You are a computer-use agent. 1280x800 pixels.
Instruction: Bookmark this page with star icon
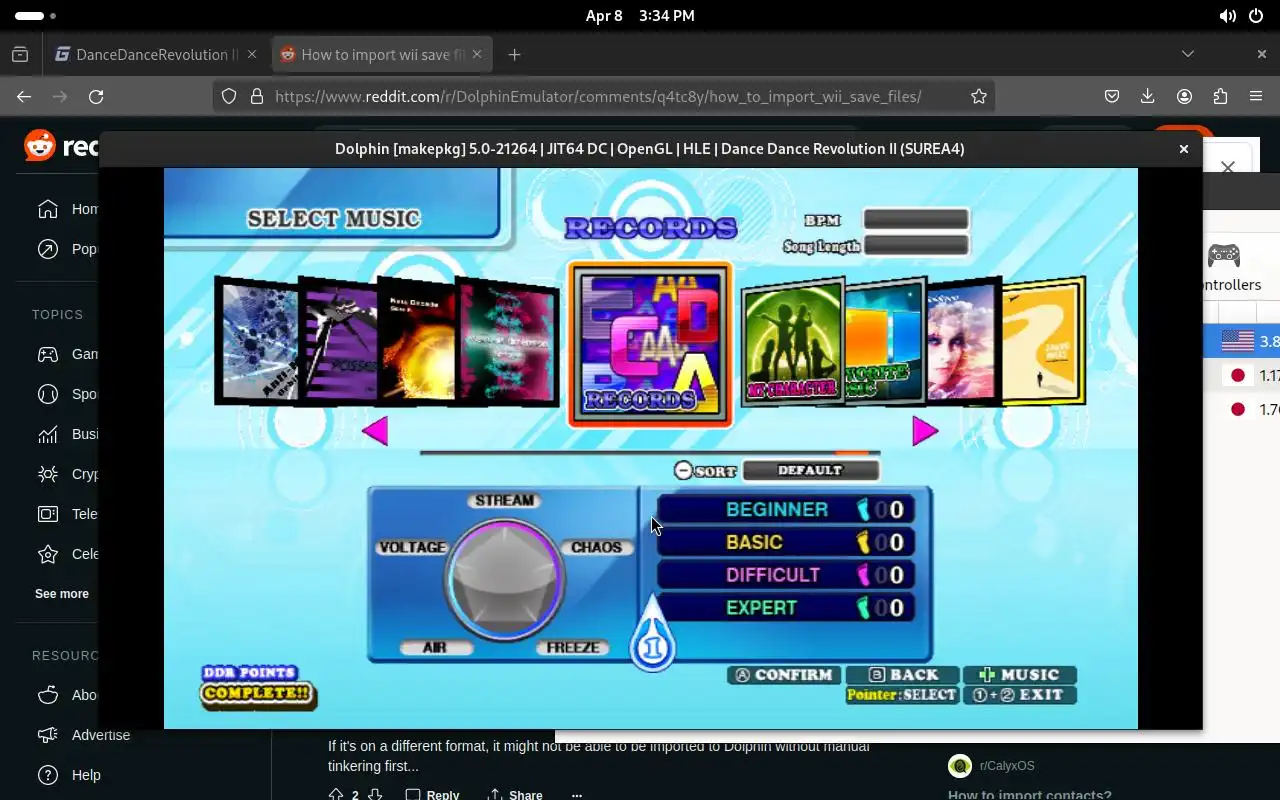click(x=979, y=97)
